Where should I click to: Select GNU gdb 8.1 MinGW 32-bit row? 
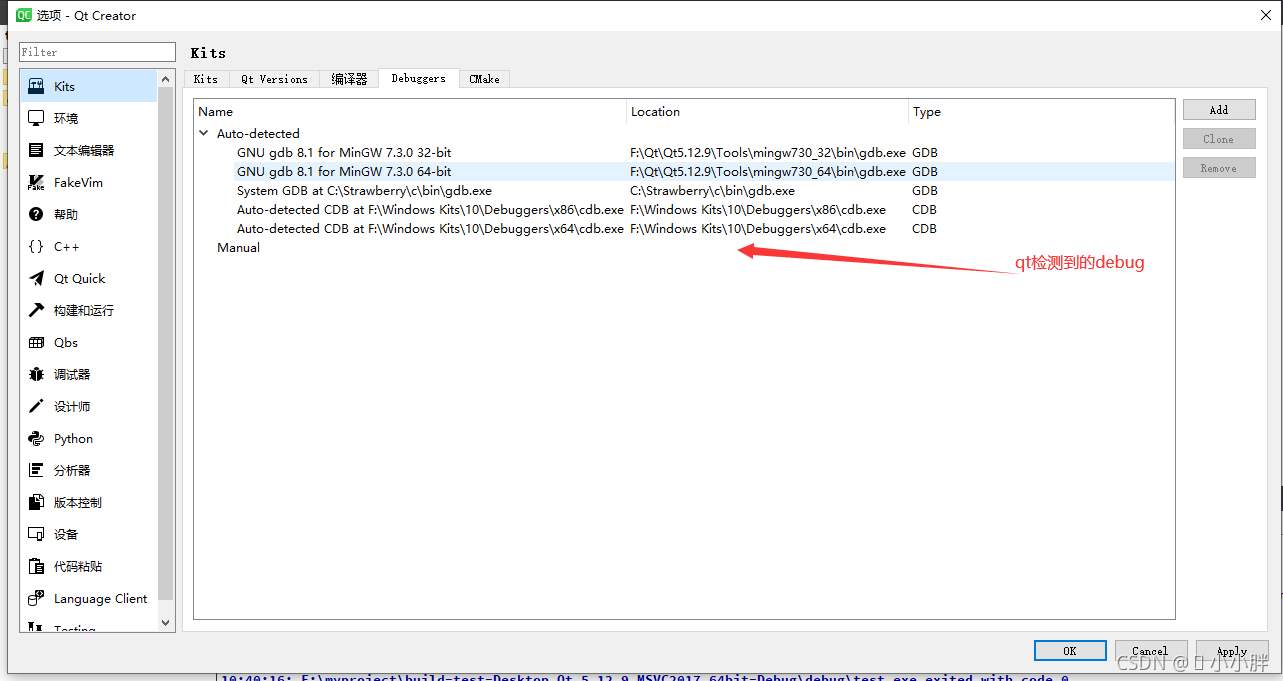click(684, 153)
